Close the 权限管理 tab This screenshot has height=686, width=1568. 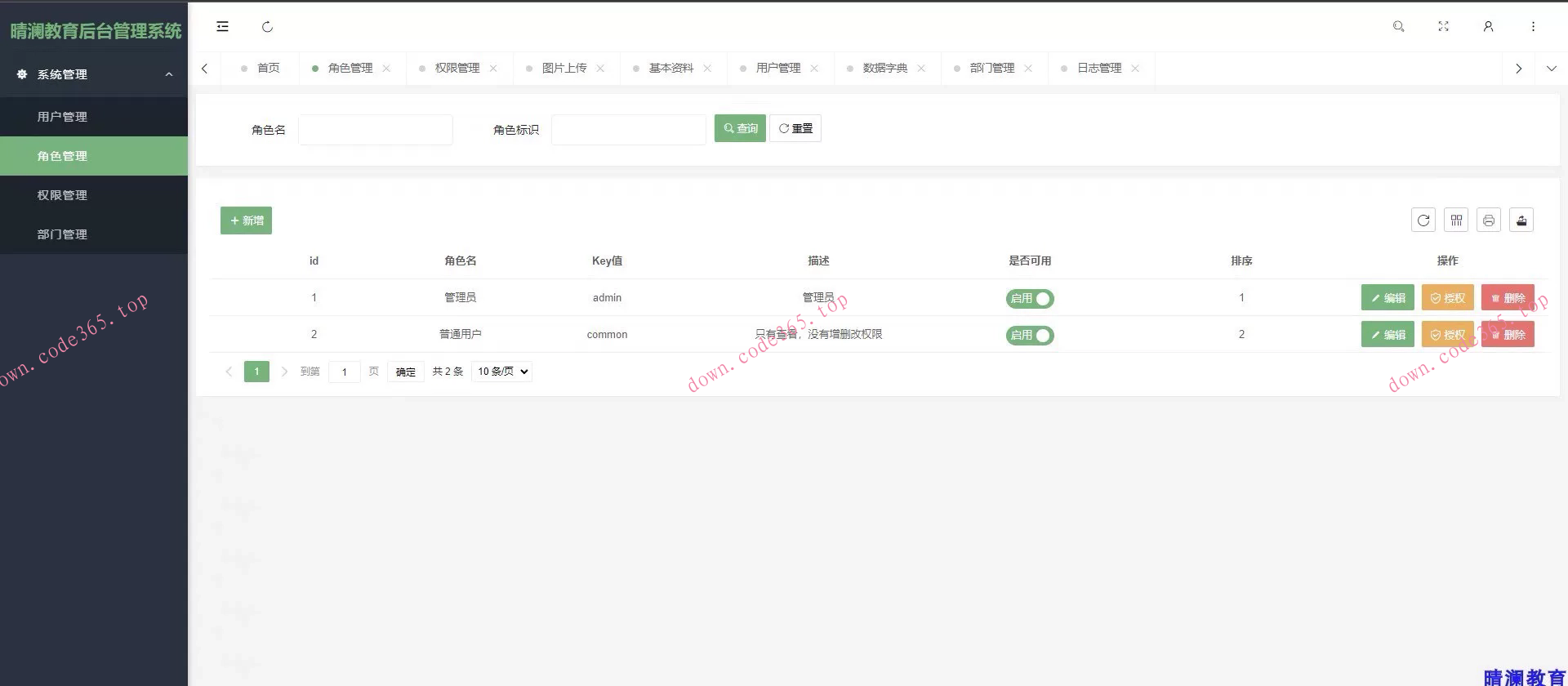(493, 69)
